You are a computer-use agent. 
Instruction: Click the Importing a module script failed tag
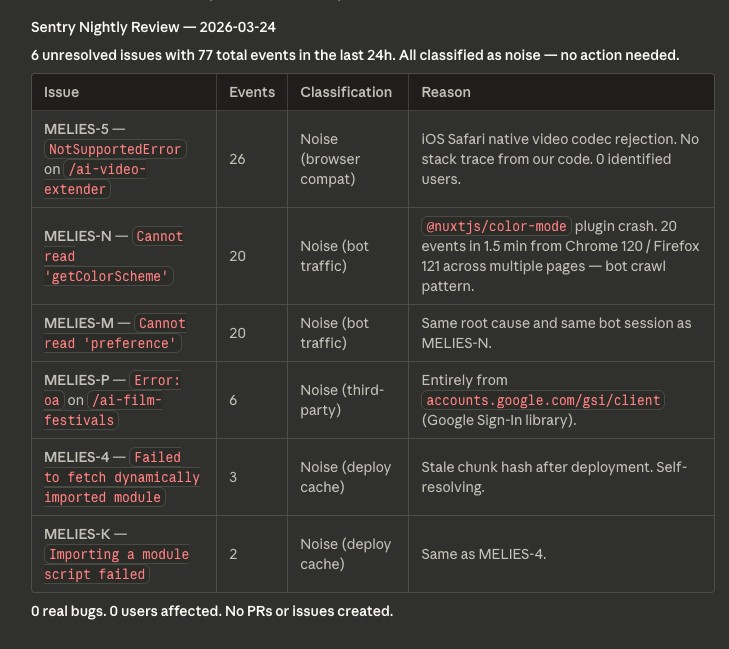pyautogui.click(x=116, y=564)
